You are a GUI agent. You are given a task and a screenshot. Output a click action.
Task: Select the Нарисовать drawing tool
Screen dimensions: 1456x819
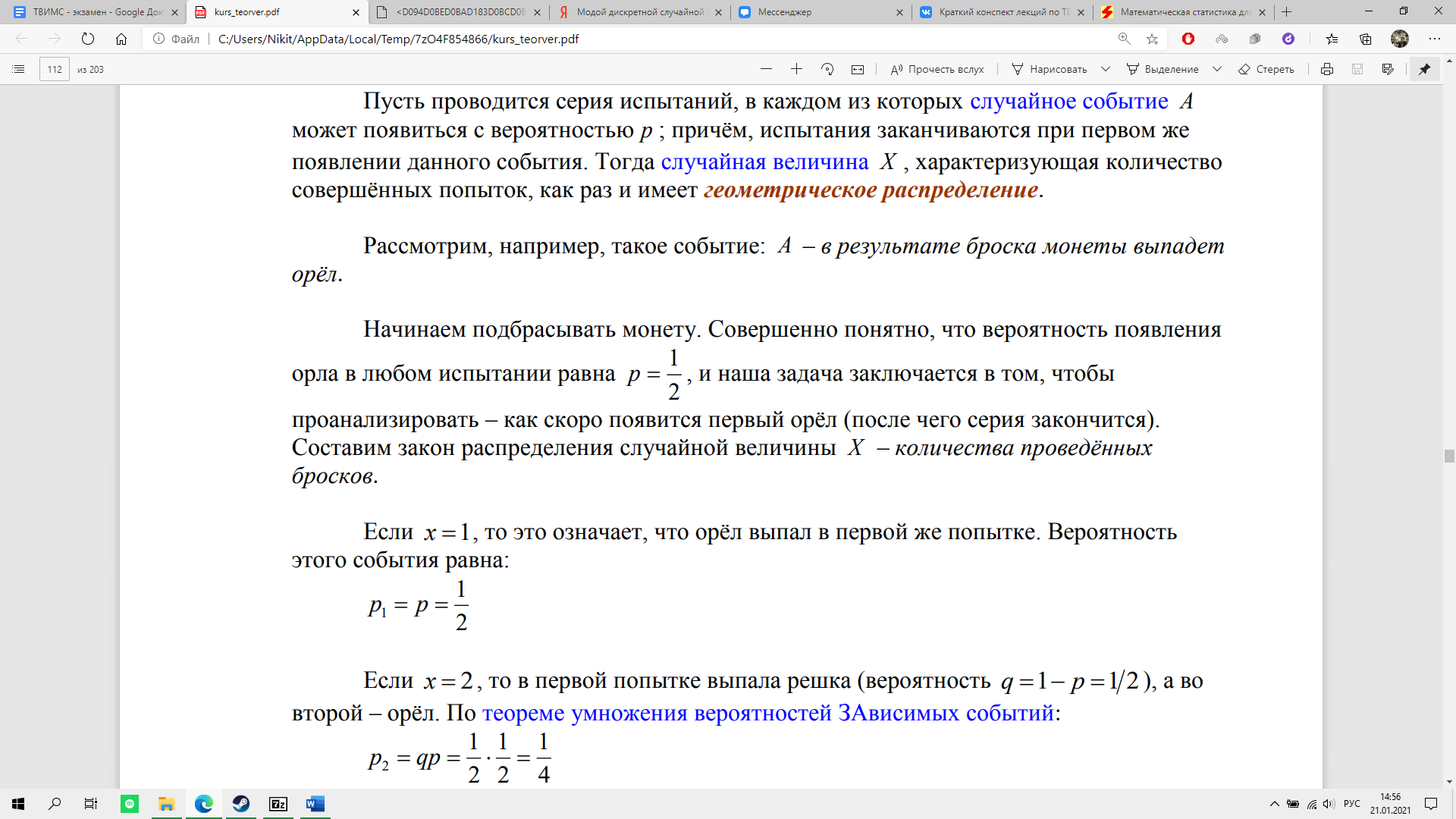(1050, 69)
